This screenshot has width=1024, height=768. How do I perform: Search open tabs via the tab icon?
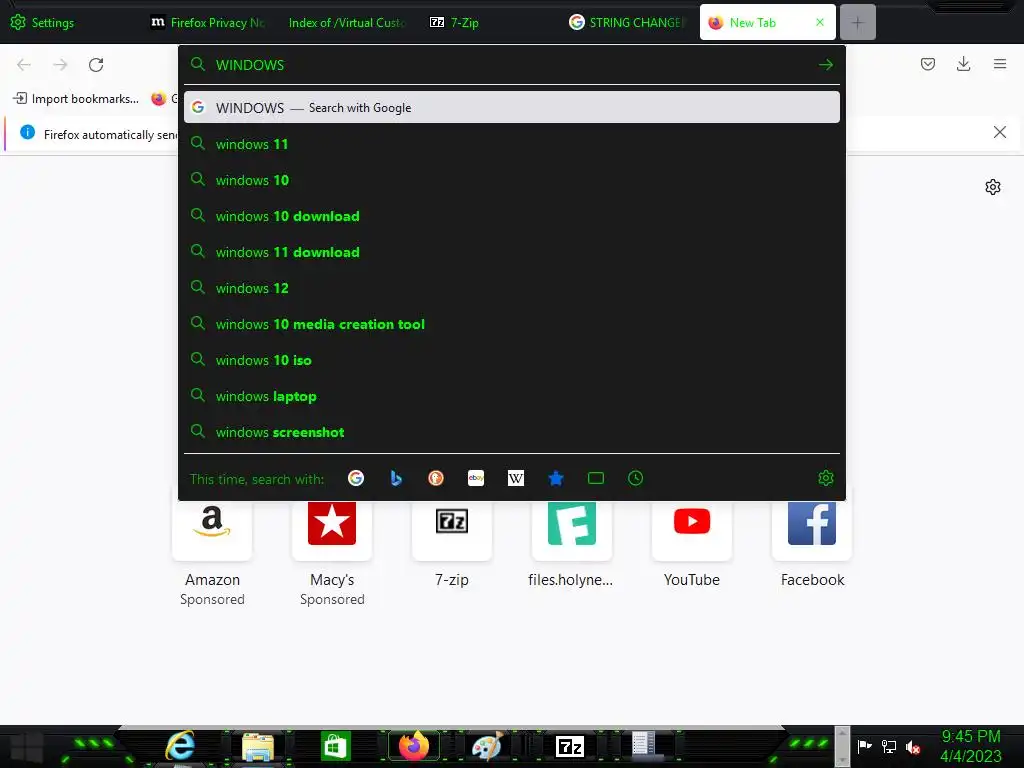tap(596, 479)
